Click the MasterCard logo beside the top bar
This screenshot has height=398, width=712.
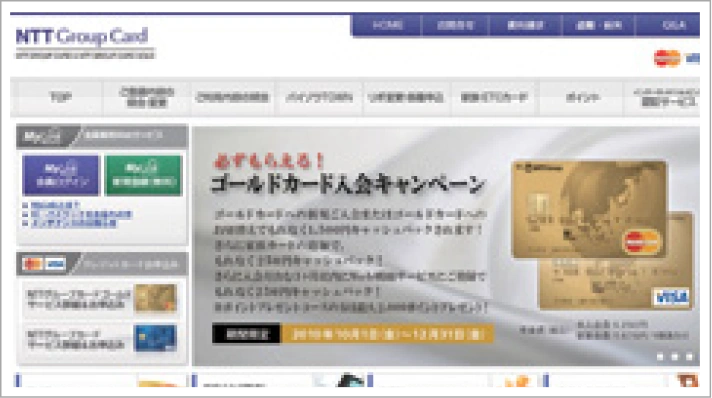(x=667, y=58)
